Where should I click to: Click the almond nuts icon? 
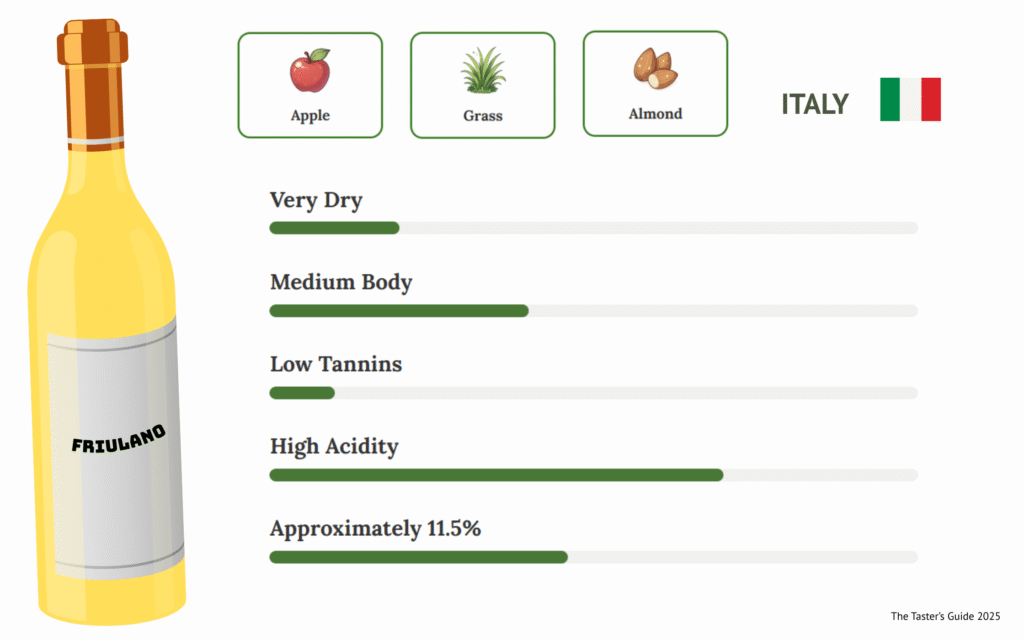coord(655,69)
